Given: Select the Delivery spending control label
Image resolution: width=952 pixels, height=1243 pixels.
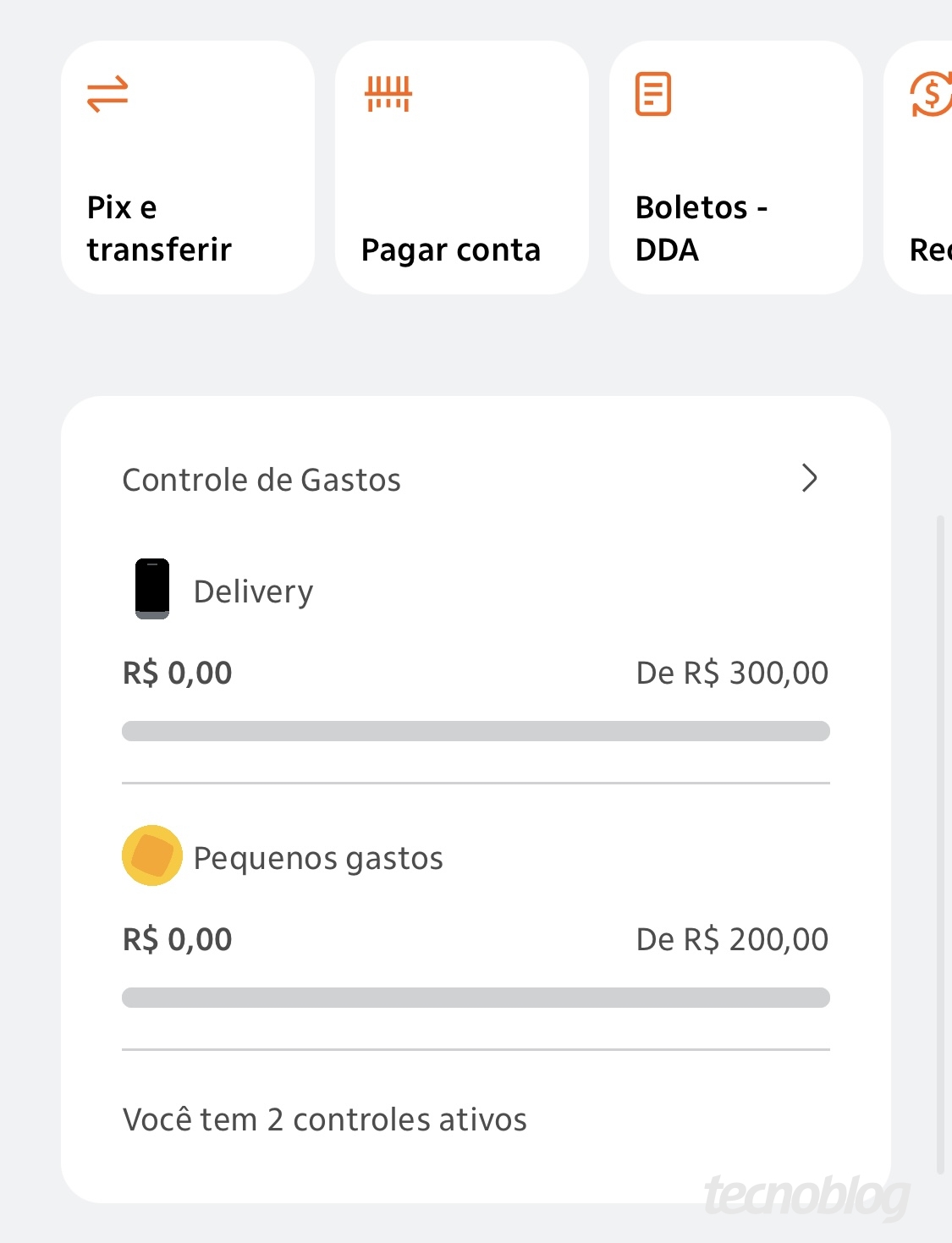Looking at the screenshot, I should pyautogui.click(x=254, y=591).
